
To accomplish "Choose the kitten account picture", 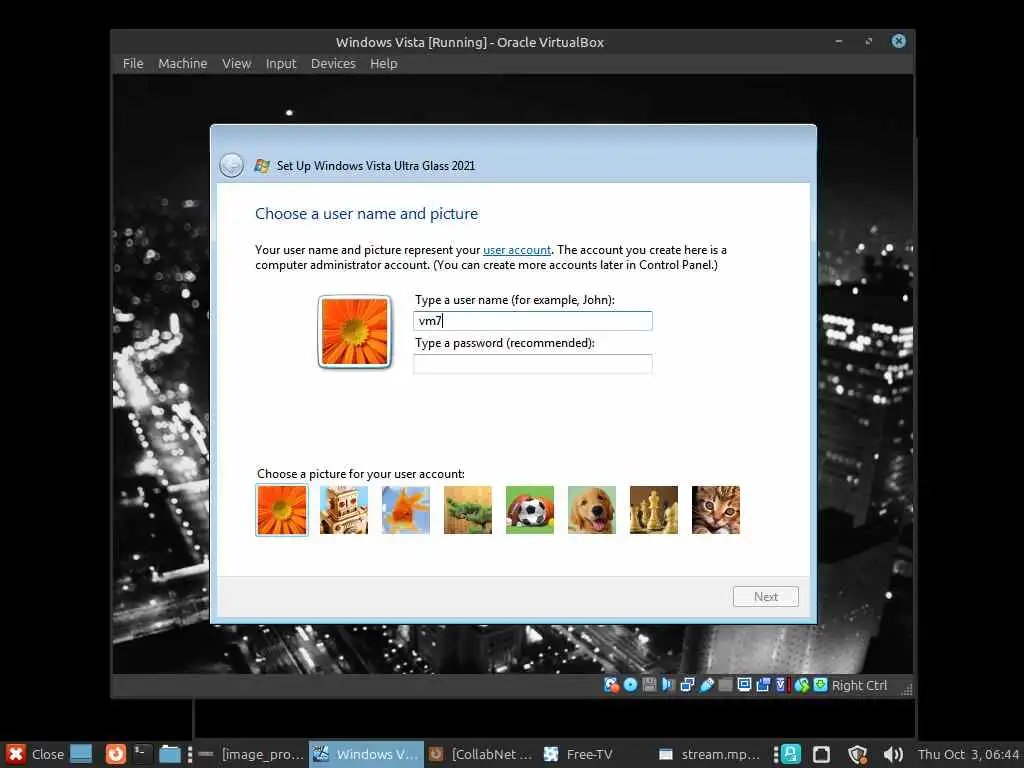I will click(716, 510).
